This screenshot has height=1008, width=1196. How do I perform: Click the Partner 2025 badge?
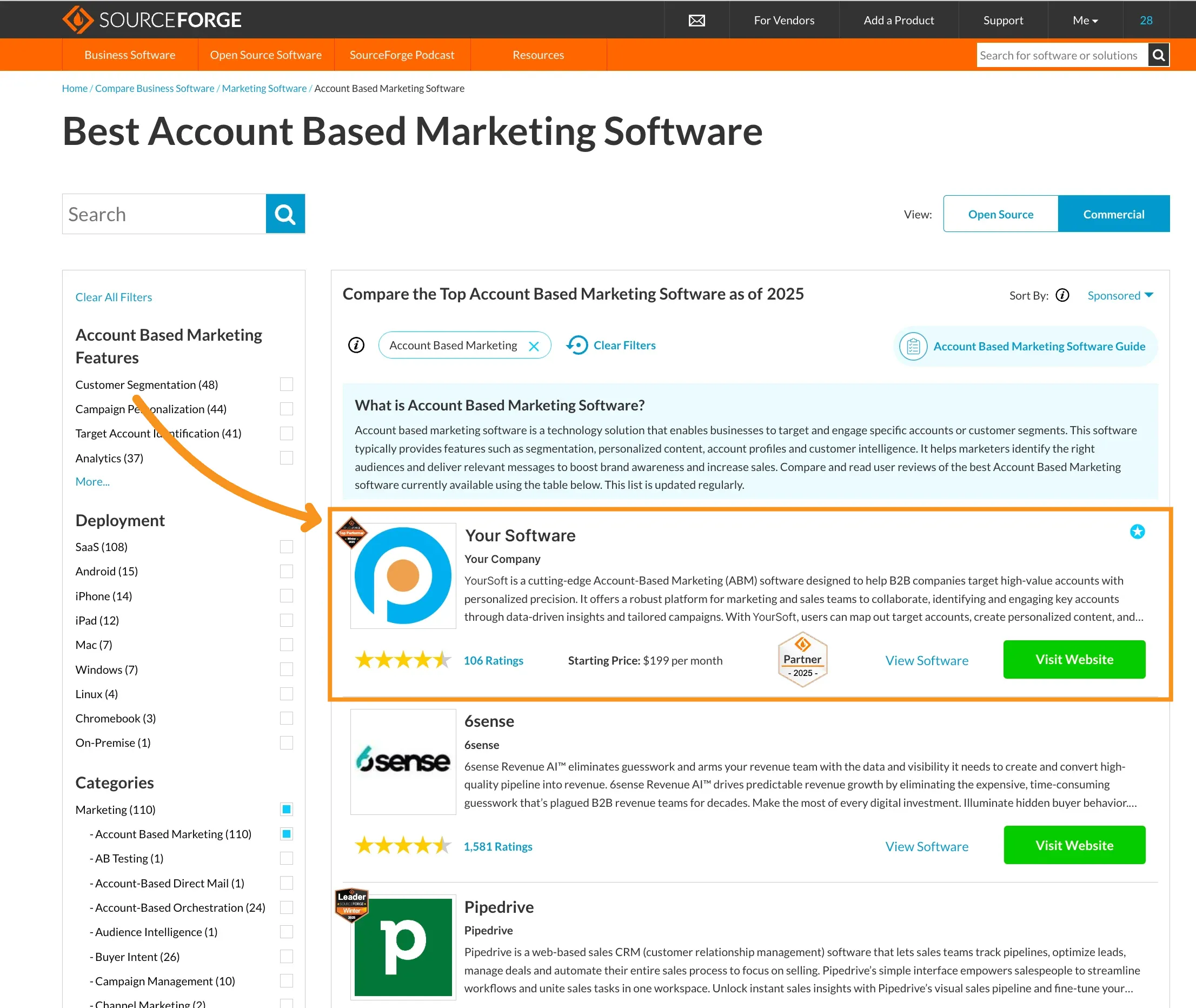(802, 659)
